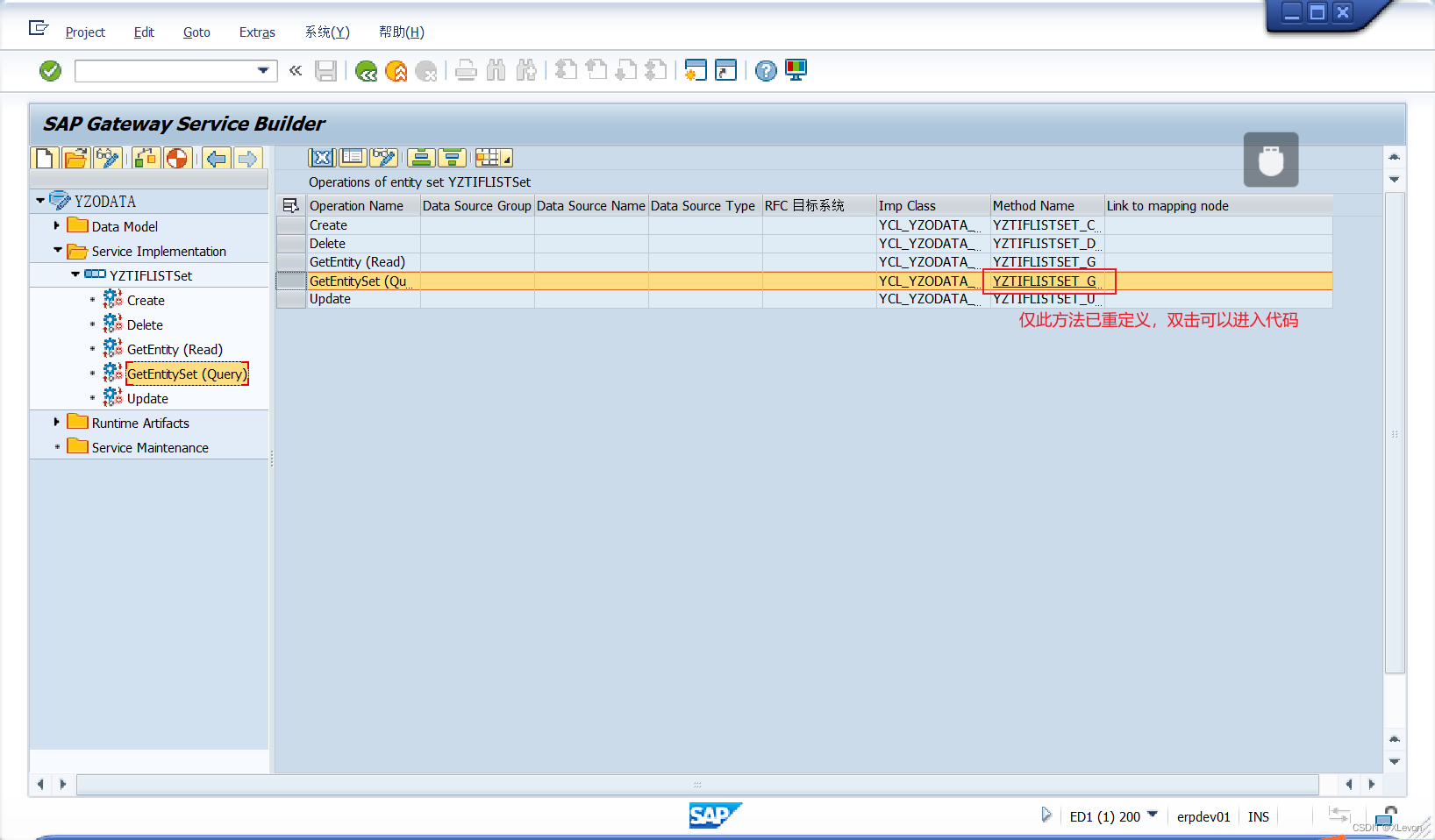Click the Method Name column header
The height and width of the screenshot is (840, 1435).
tap(1047, 205)
